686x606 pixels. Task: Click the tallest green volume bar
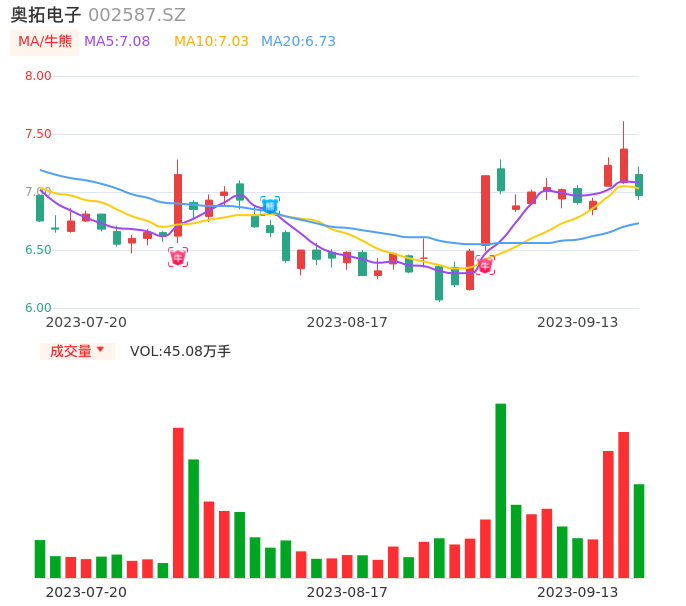(x=500, y=490)
